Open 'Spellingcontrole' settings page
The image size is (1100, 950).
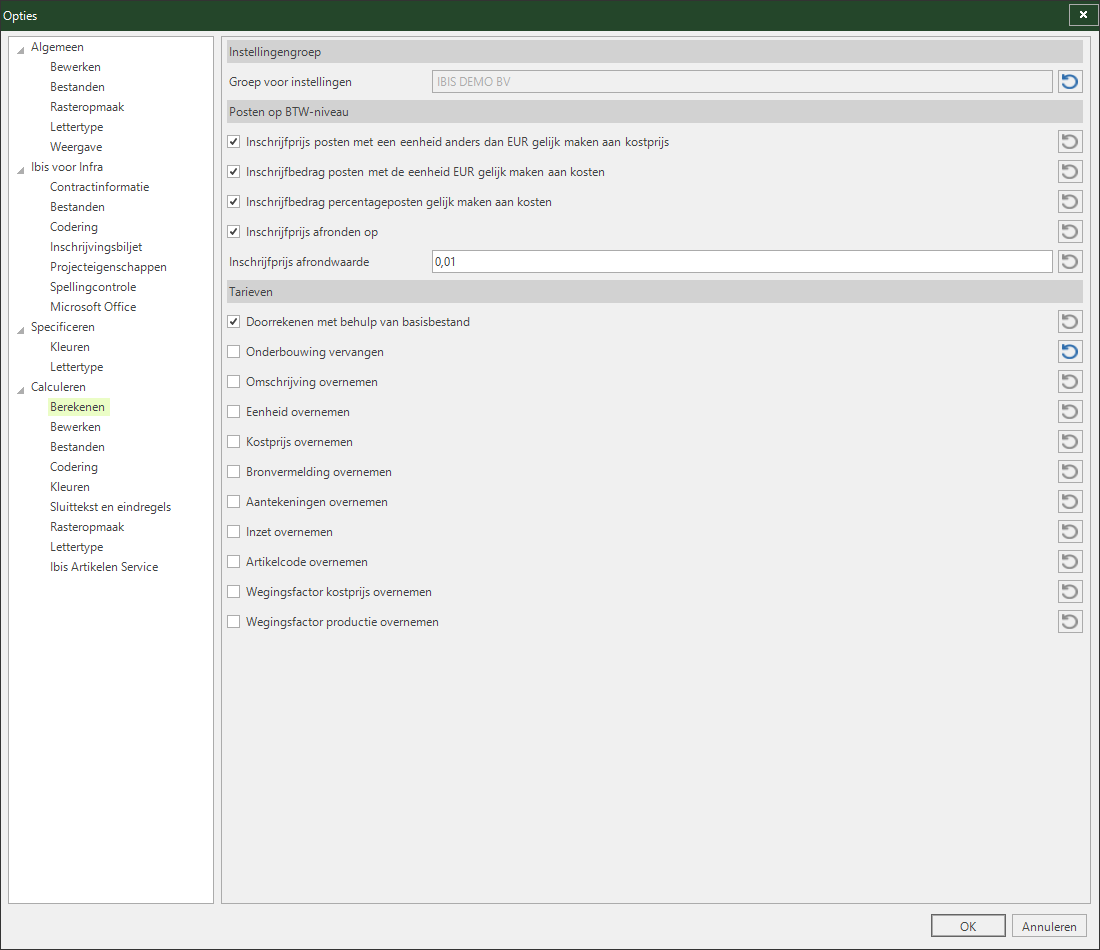point(93,287)
